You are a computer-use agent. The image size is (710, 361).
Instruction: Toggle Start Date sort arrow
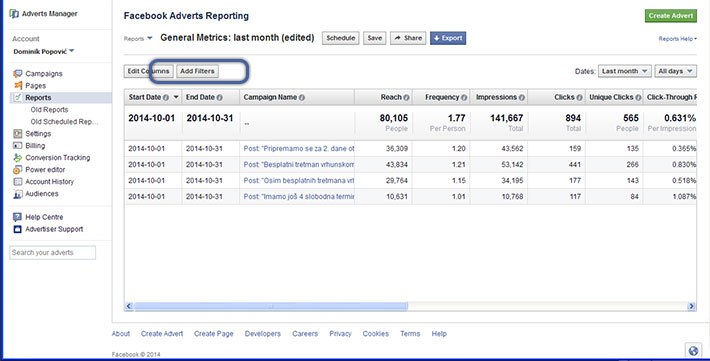point(176,97)
